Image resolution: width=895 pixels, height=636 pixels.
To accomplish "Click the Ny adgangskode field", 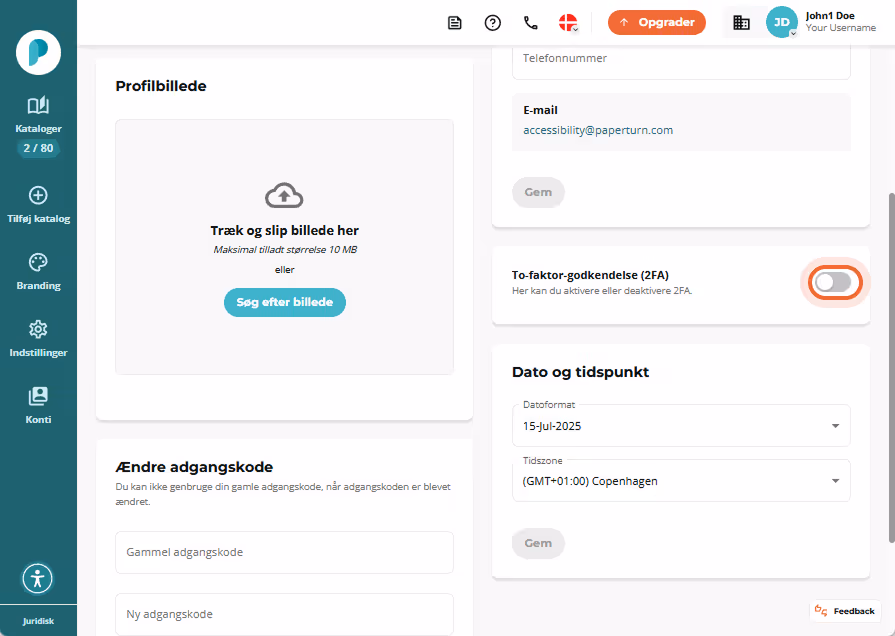I will (284, 614).
